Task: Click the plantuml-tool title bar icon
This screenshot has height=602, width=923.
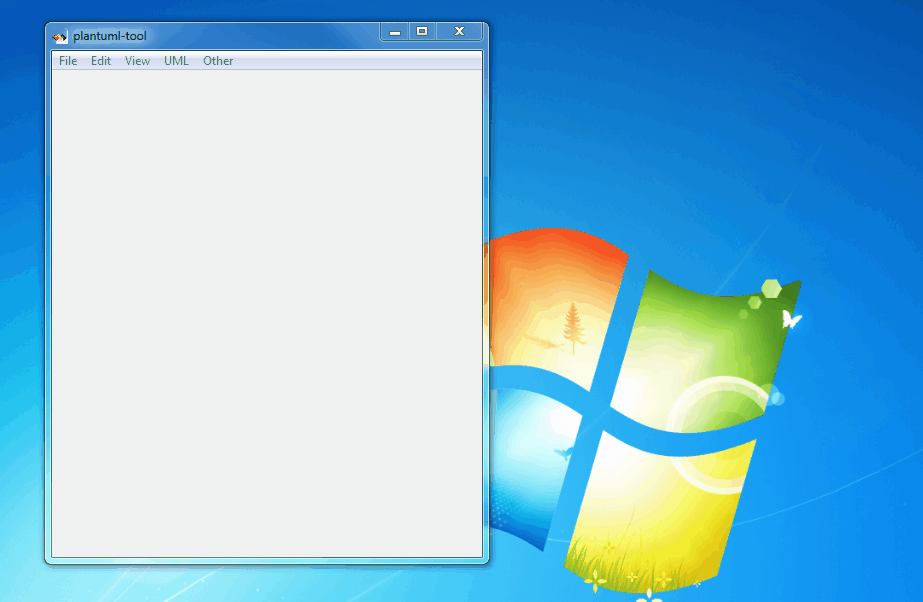Action: pyautogui.click(x=60, y=37)
